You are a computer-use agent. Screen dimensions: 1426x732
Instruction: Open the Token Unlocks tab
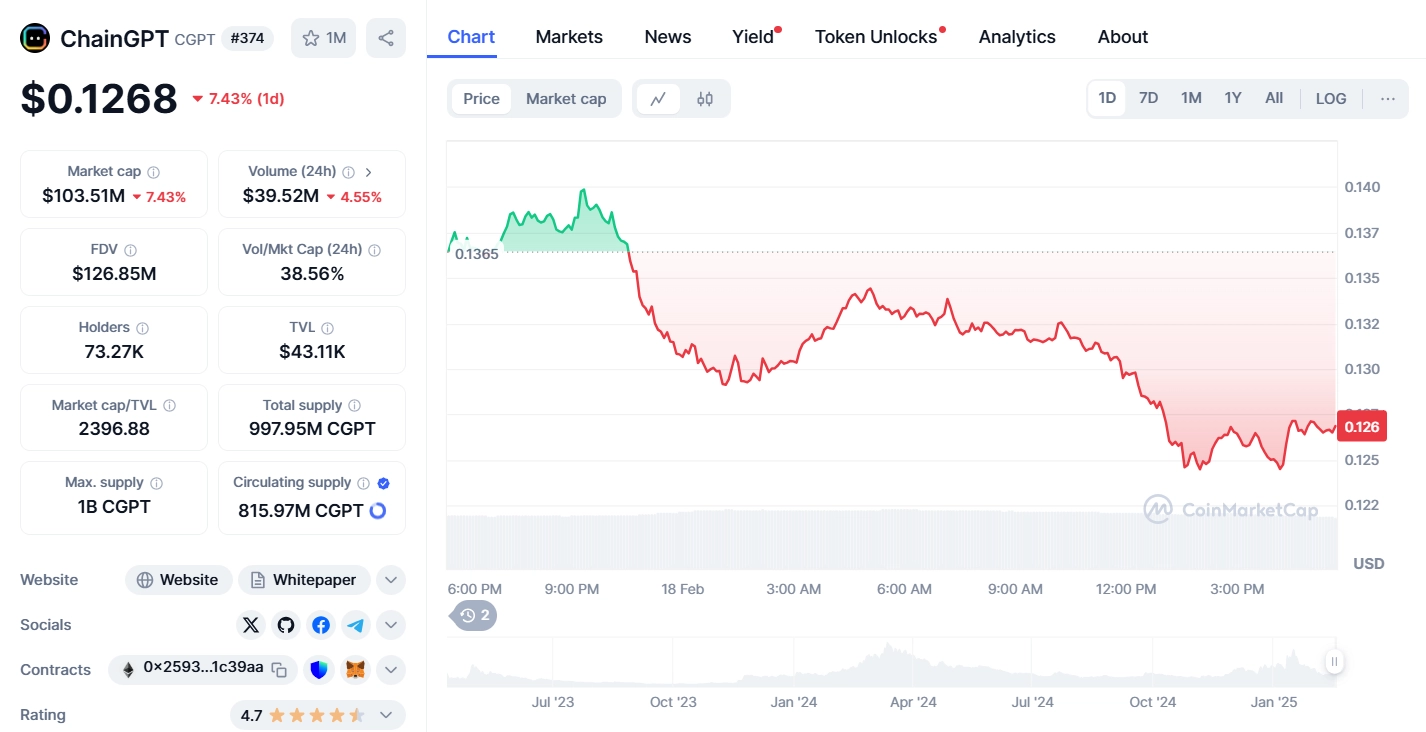click(x=876, y=37)
